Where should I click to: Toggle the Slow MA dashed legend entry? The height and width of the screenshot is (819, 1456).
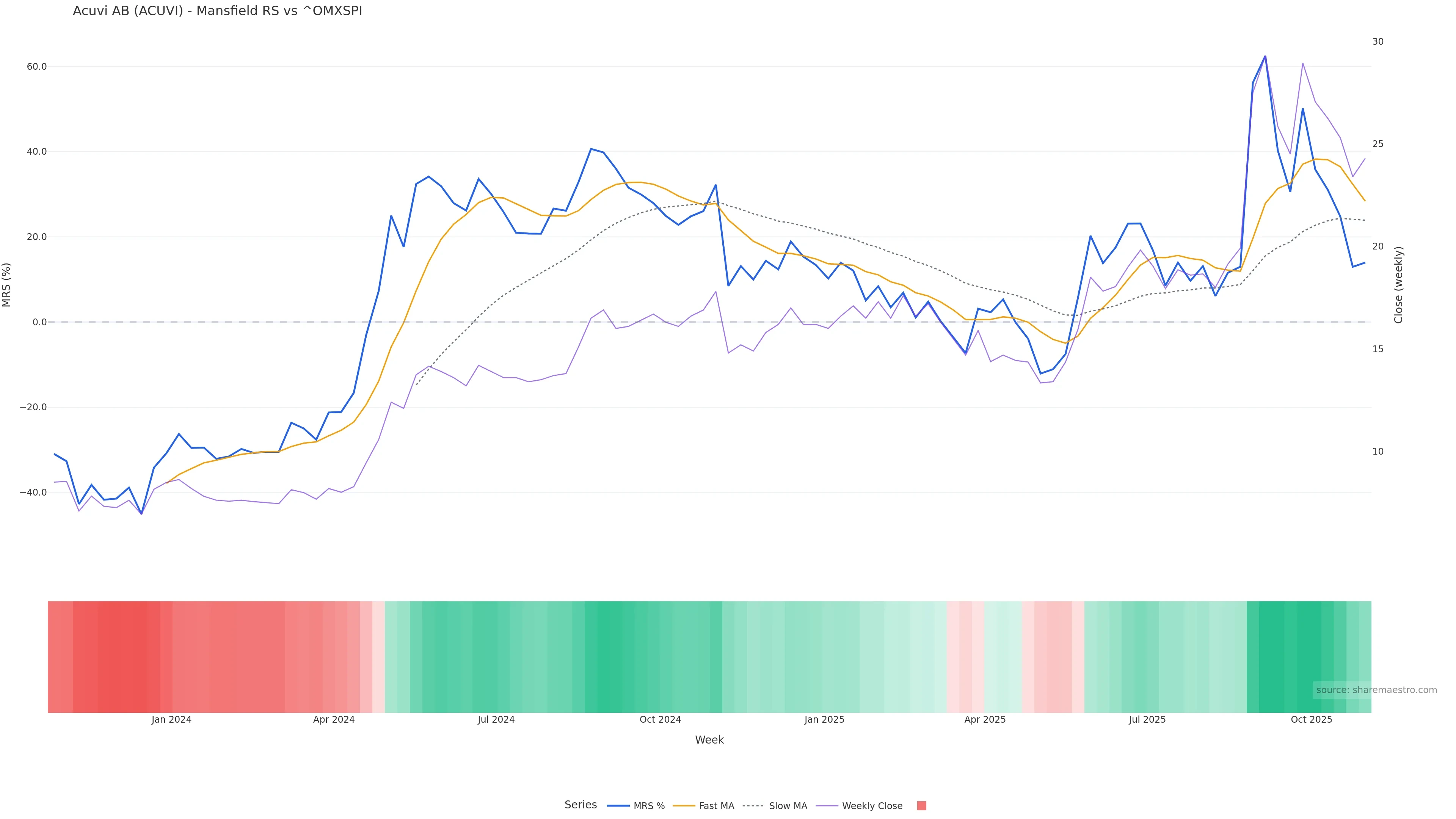(775, 806)
